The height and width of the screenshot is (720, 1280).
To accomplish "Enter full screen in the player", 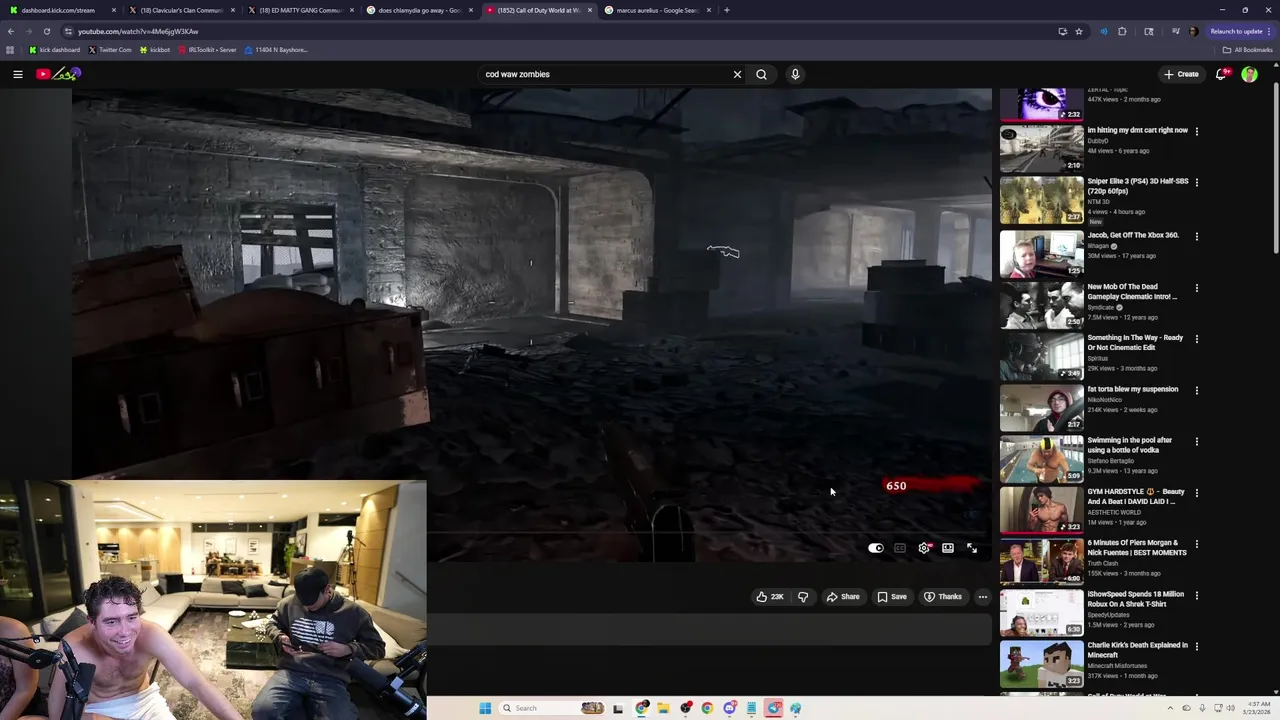I will [972, 548].
